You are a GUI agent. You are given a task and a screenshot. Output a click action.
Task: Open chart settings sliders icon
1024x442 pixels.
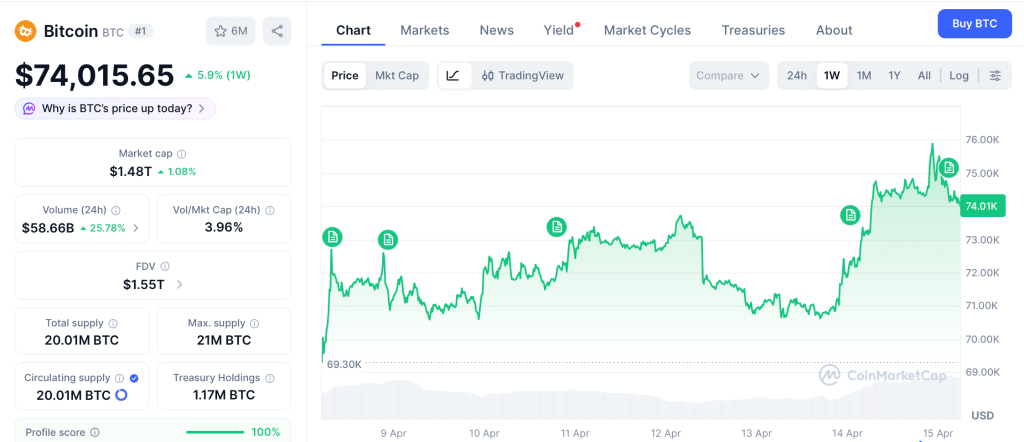(995, 75)
